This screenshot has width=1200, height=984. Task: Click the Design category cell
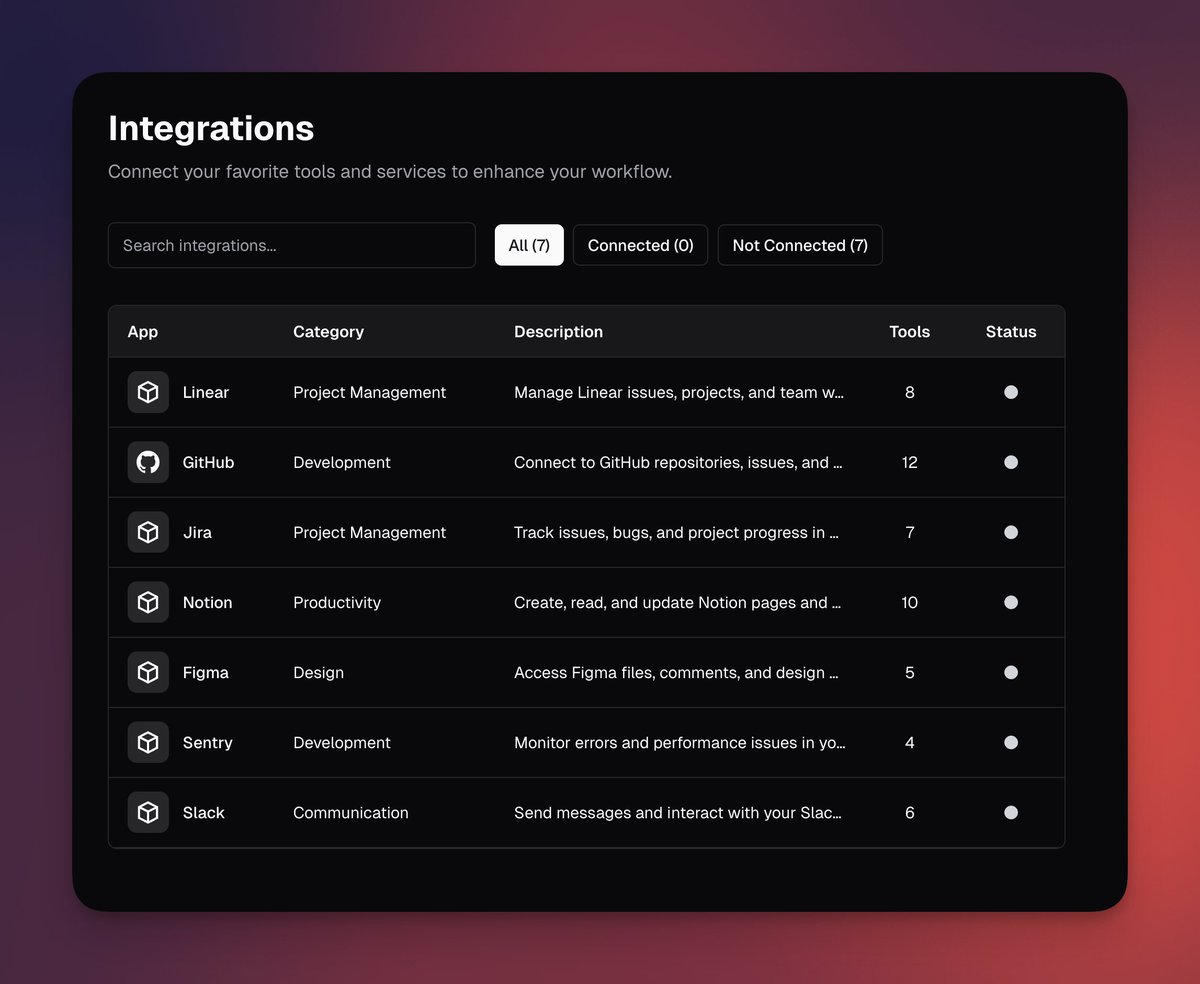tap(318, 672)
